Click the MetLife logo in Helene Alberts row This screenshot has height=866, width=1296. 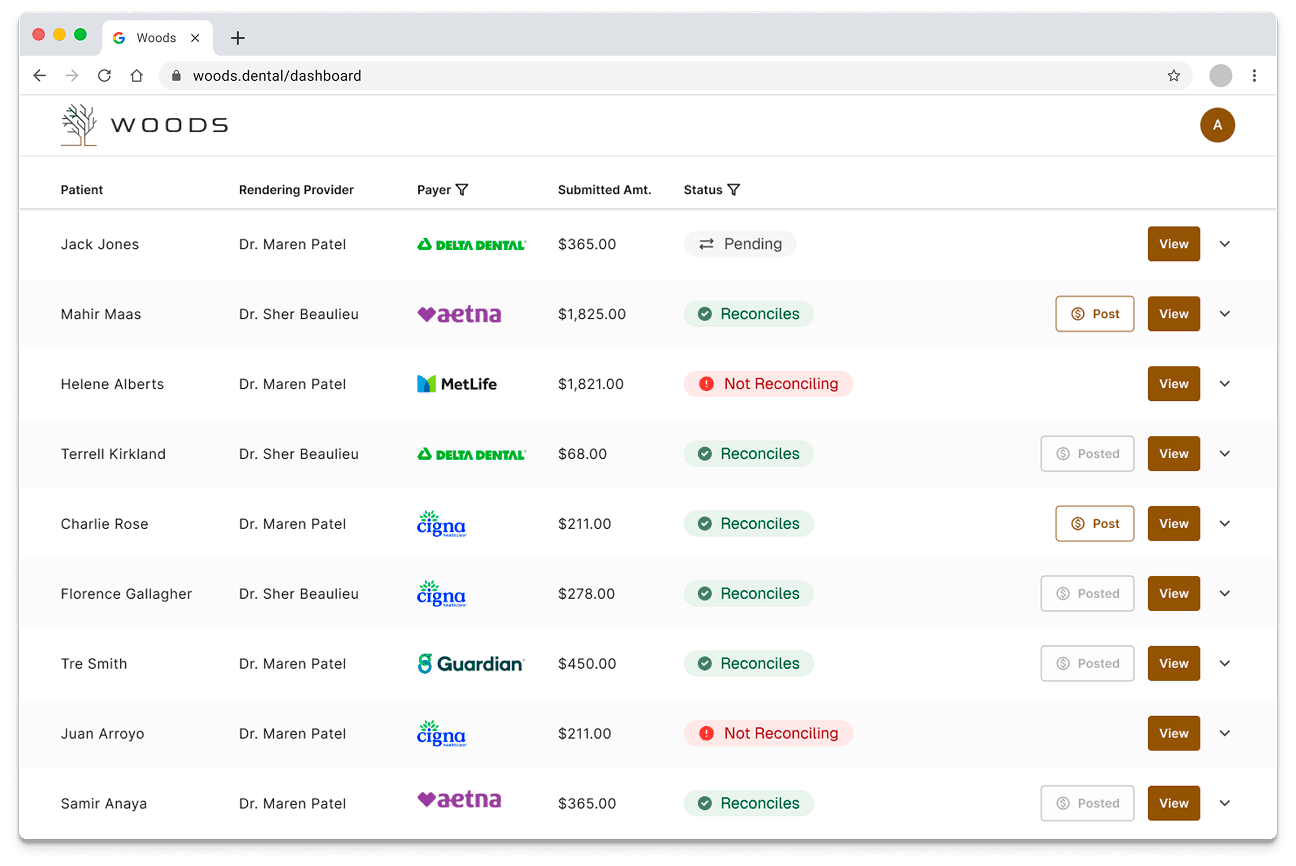tap(456, 383)
